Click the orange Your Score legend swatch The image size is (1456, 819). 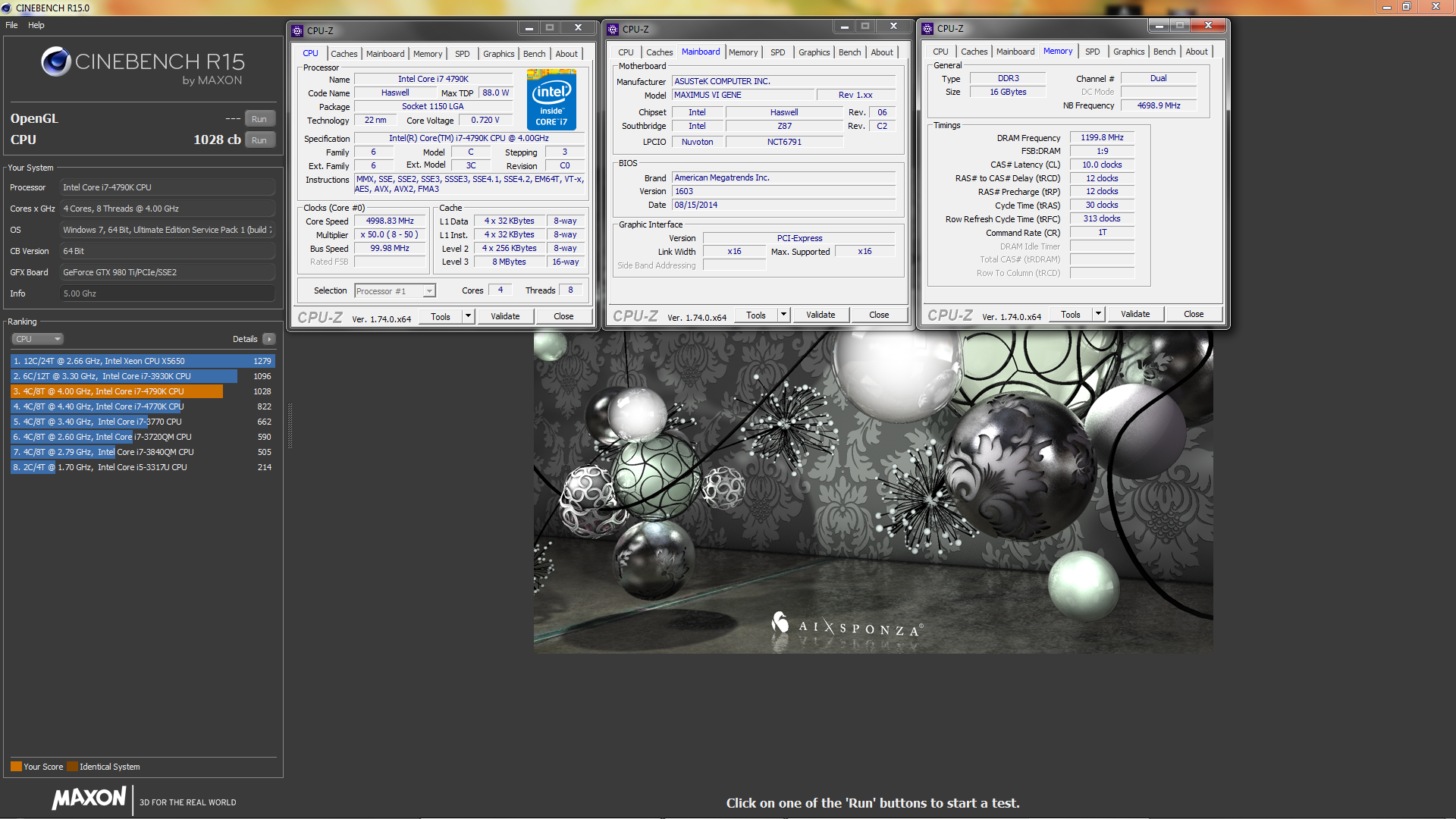[x=16, y=767]
